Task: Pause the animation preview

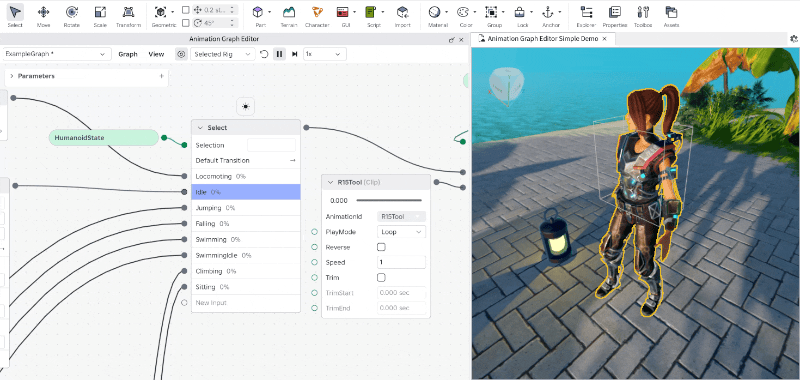Action: click(x=279, y=54)
